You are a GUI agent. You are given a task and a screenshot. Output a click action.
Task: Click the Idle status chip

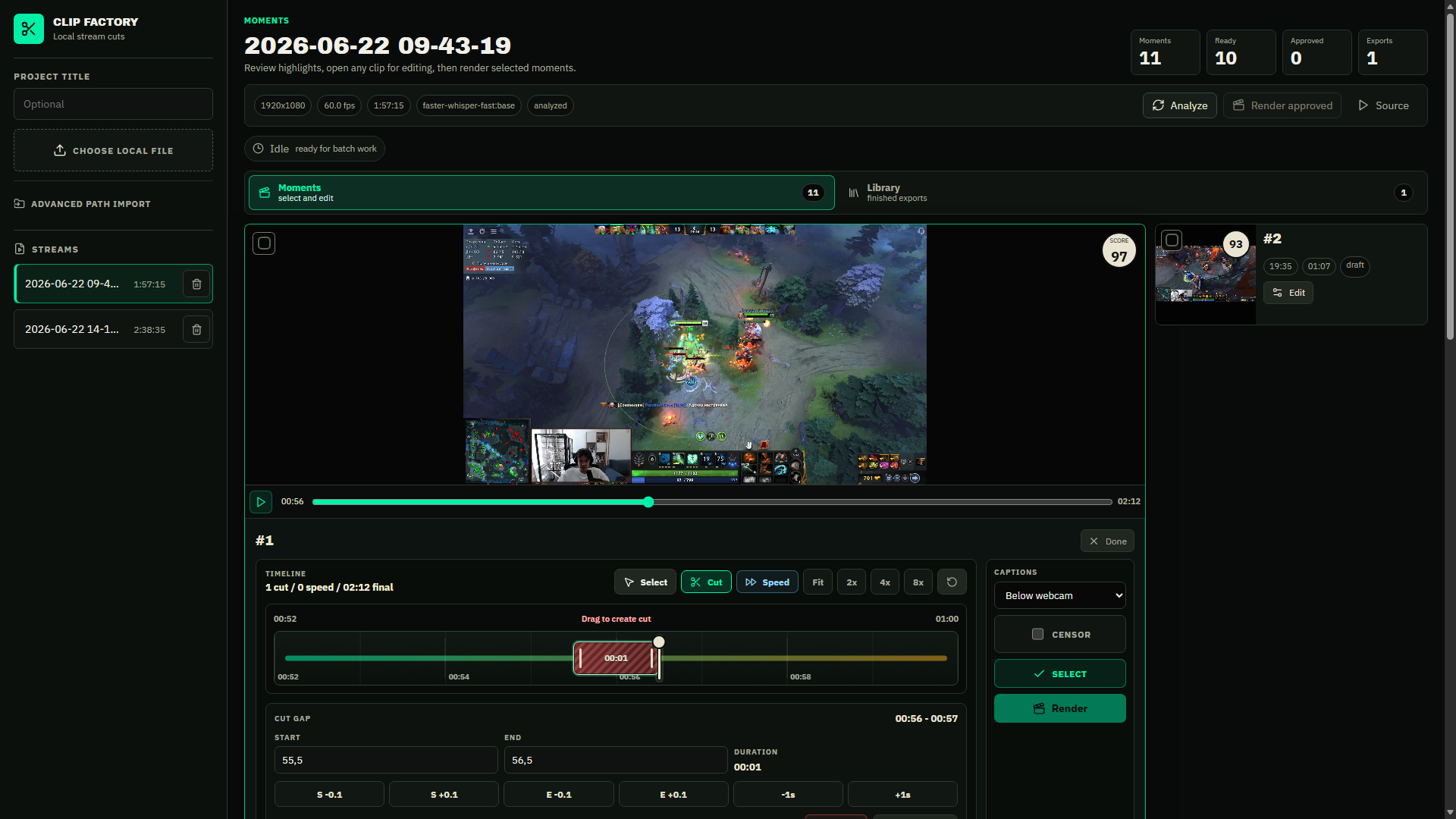coord(314,149)
